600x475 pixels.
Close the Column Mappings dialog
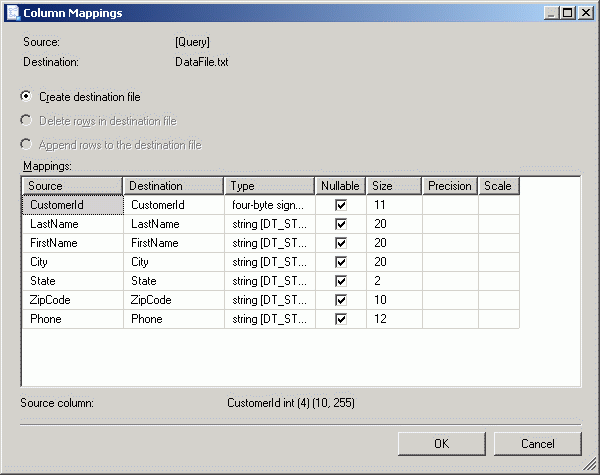pyautogui.click(x=584, y=12)
